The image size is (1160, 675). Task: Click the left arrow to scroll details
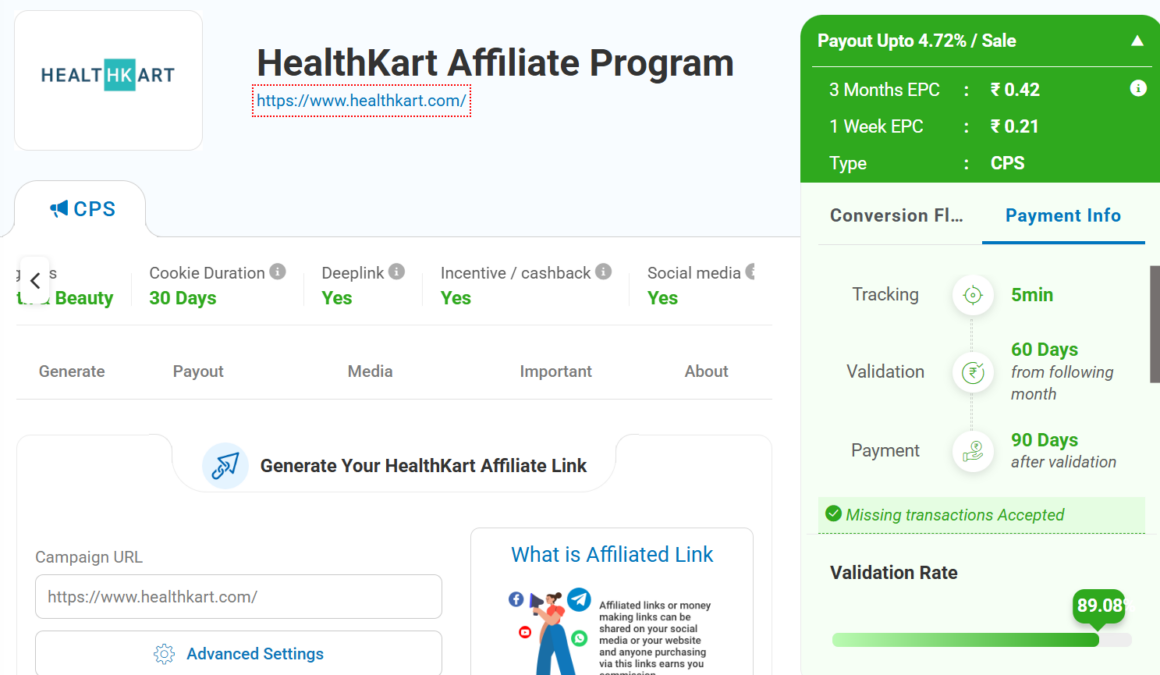tap(34, 281)
